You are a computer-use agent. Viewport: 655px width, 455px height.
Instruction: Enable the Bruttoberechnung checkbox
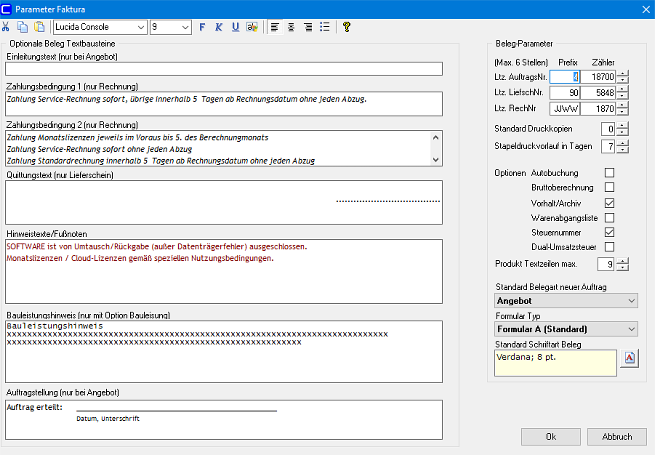609,187
